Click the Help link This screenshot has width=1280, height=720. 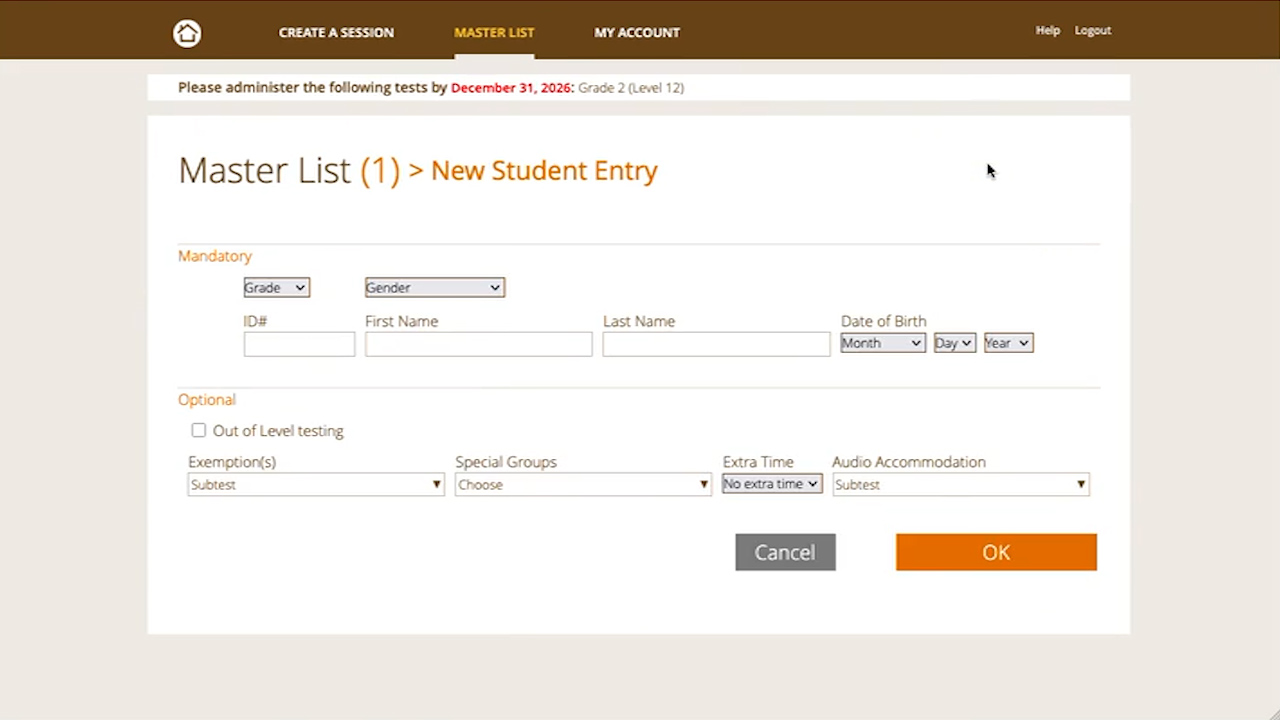[x=1047, y=31]
